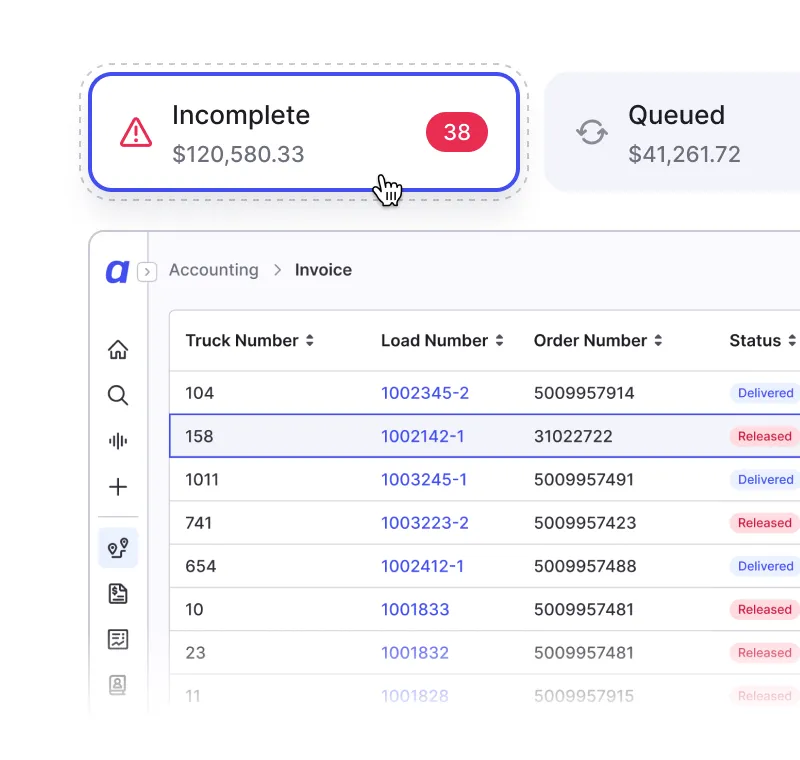
Task: Click the red 38 count badge
Action: (457, 132)
